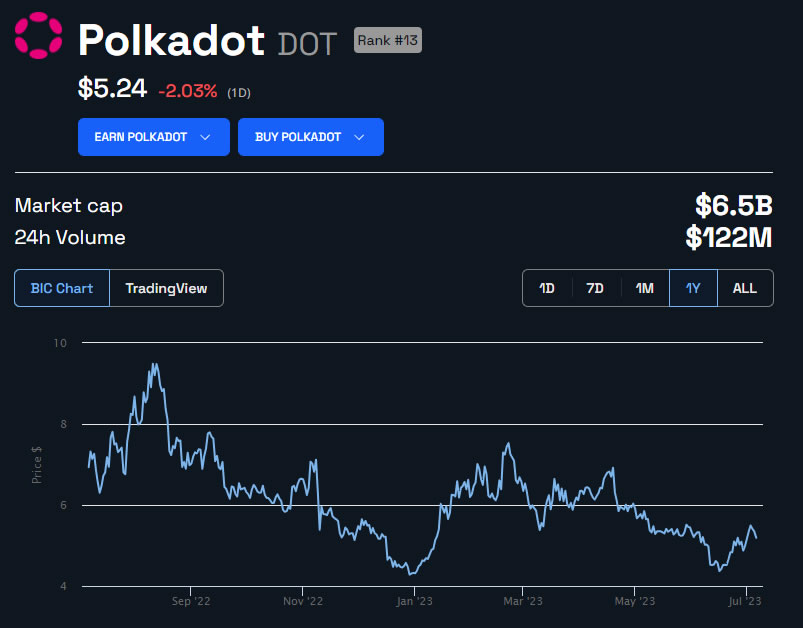Expand the Earn Polkadot dropdown
The height and width of the screenshot is (628, 803).
pos(153,137)
